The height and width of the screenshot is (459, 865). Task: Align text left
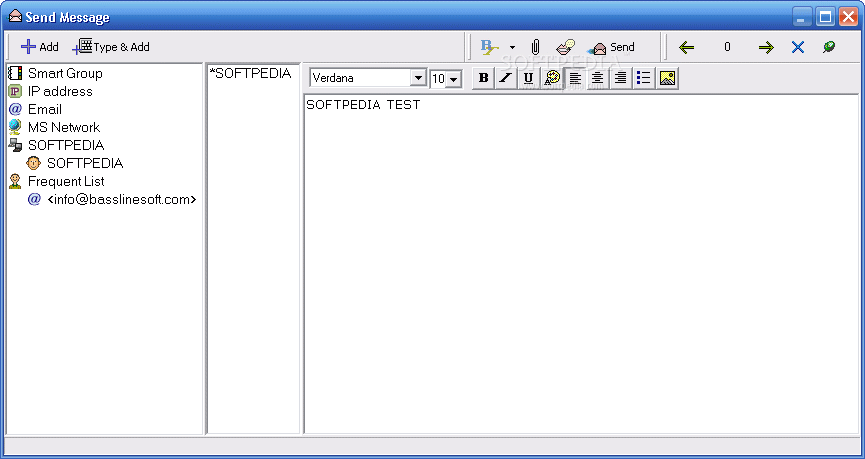575,78
